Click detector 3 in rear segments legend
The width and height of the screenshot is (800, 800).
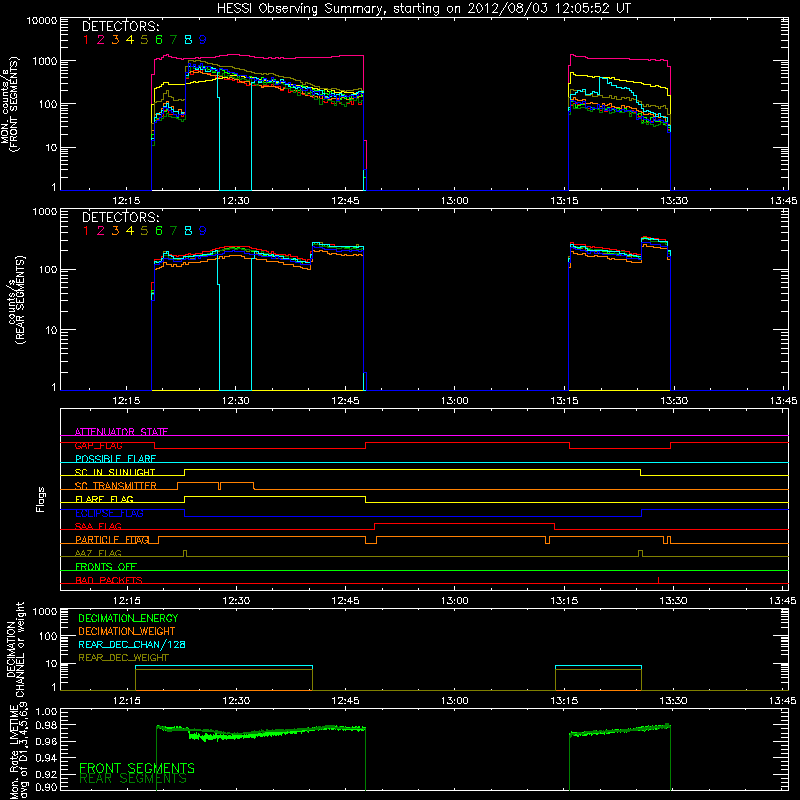[115, 231]
